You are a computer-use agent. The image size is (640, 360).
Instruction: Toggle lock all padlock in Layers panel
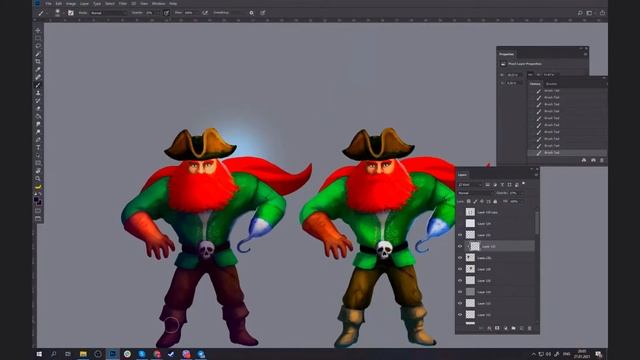coord(495,201)
